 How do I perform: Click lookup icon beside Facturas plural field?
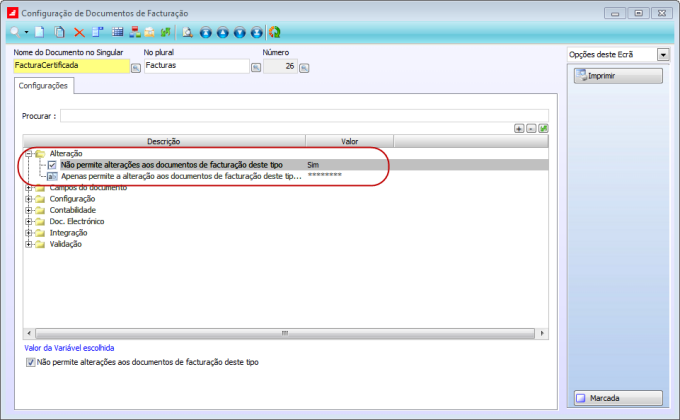(256, 68)
